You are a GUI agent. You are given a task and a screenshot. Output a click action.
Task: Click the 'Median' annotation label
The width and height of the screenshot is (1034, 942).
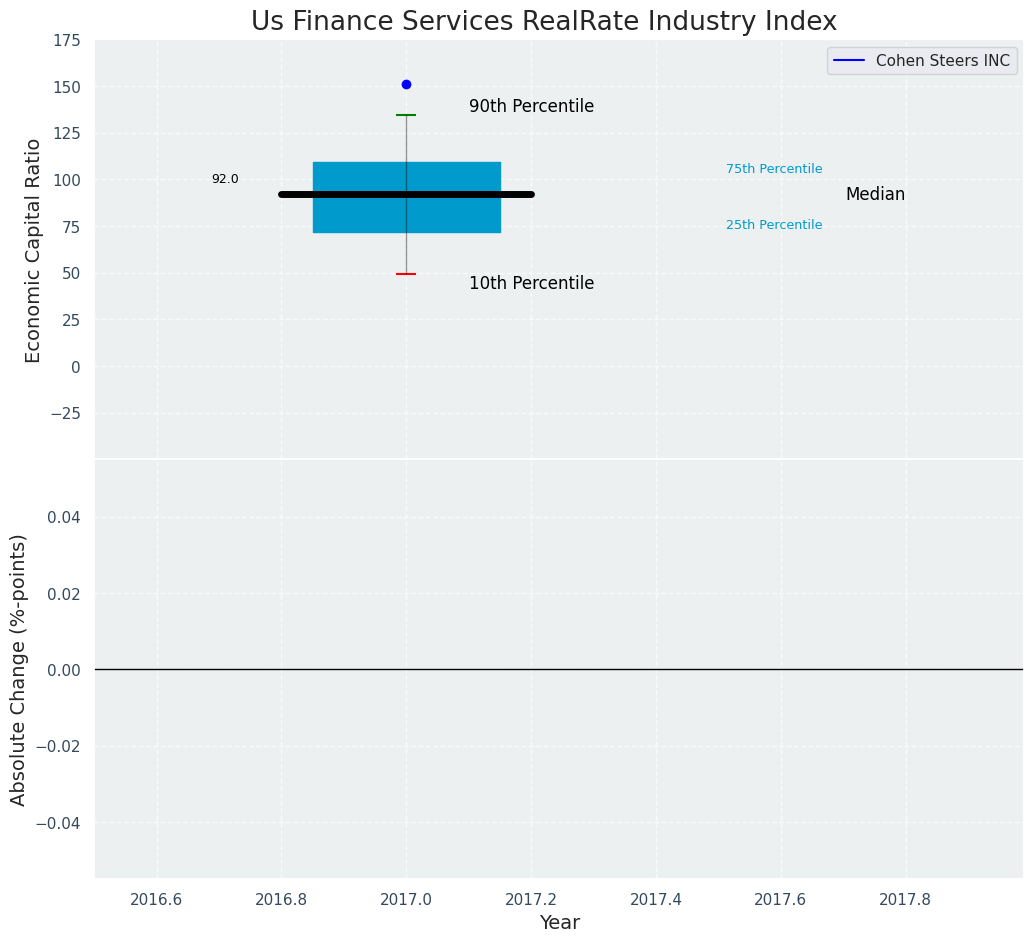point(875,195)
